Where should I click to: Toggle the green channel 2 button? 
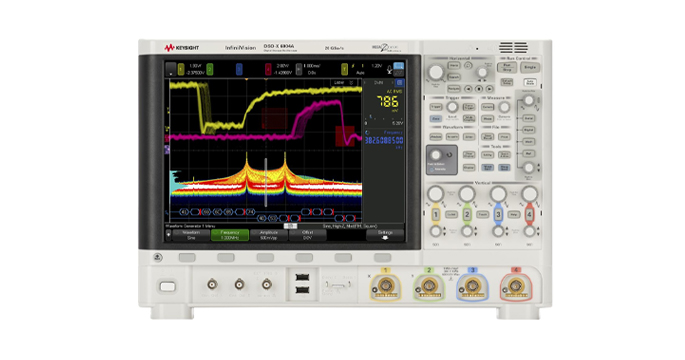tap(467, 214)
